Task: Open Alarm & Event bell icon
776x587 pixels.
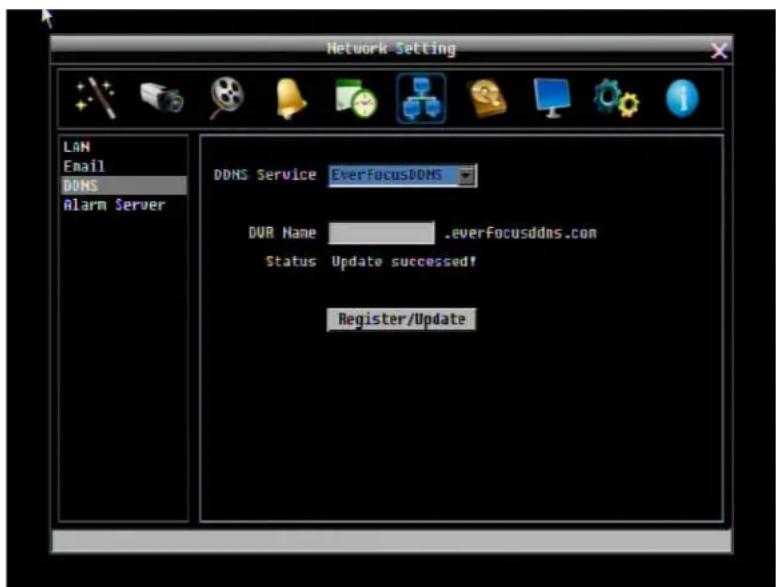Action: click(291, 98)
